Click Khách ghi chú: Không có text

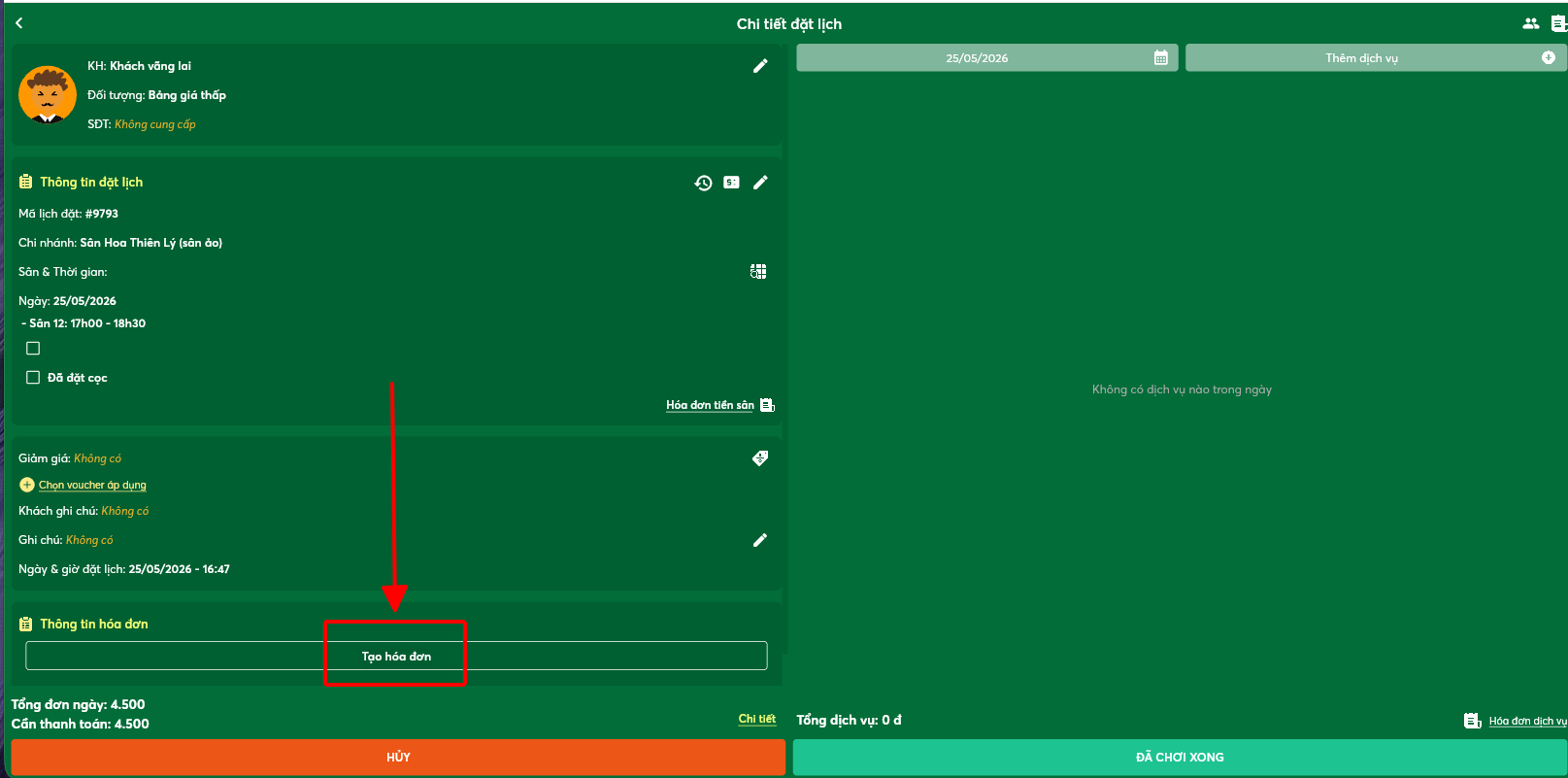pyautogui.click(x=83, y=511)
